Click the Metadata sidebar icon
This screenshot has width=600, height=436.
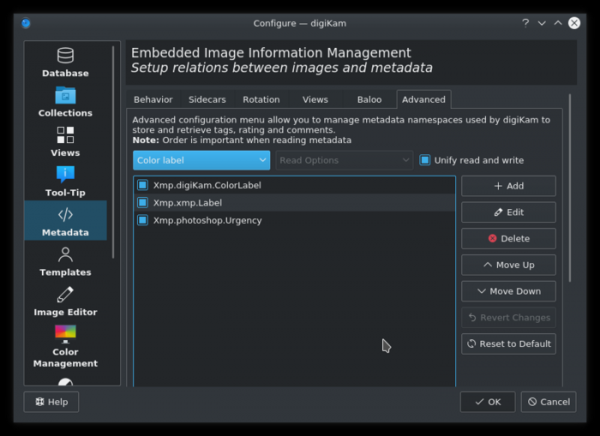[65, 221]
